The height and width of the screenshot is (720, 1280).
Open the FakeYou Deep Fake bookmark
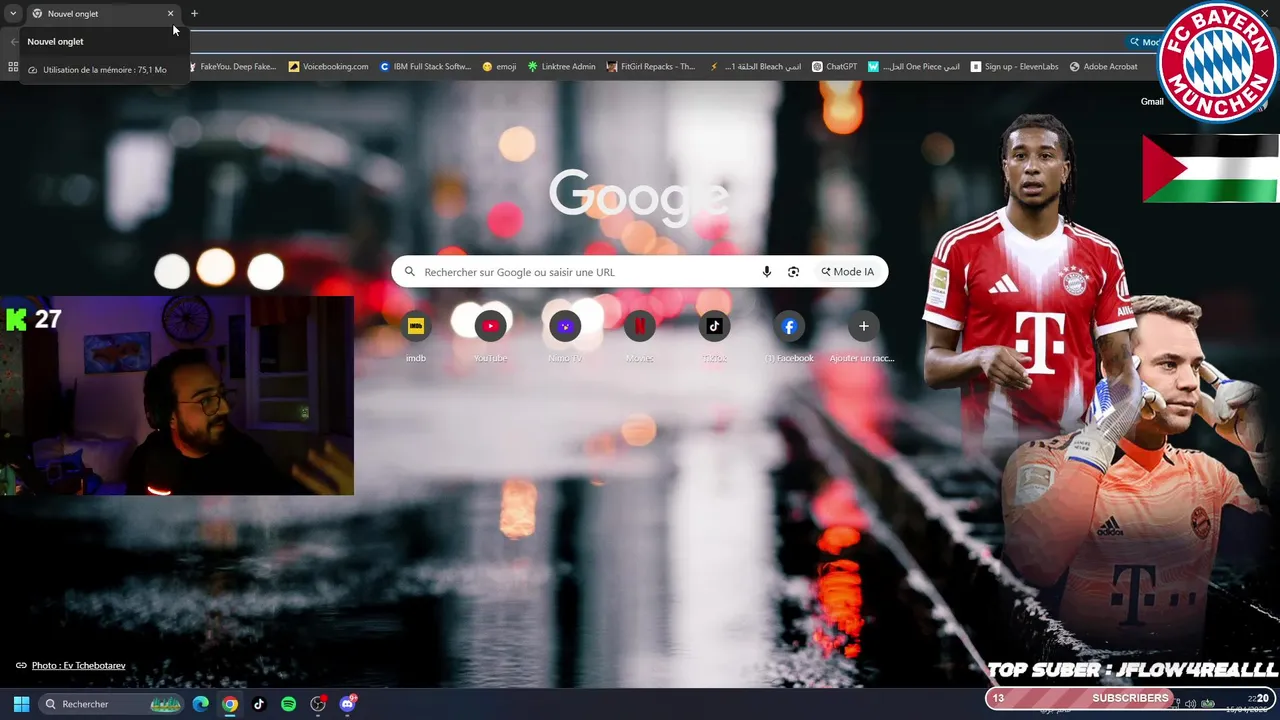231,67
